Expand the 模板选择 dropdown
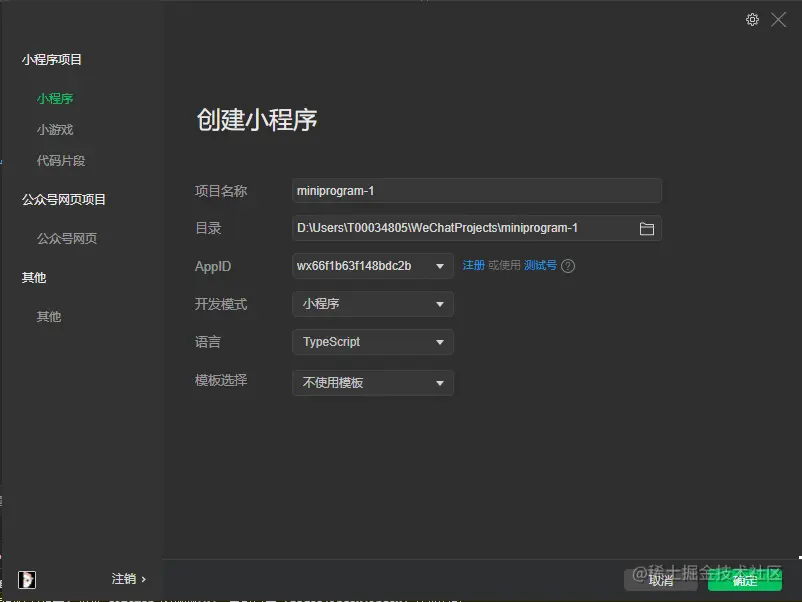 (372, 383)
